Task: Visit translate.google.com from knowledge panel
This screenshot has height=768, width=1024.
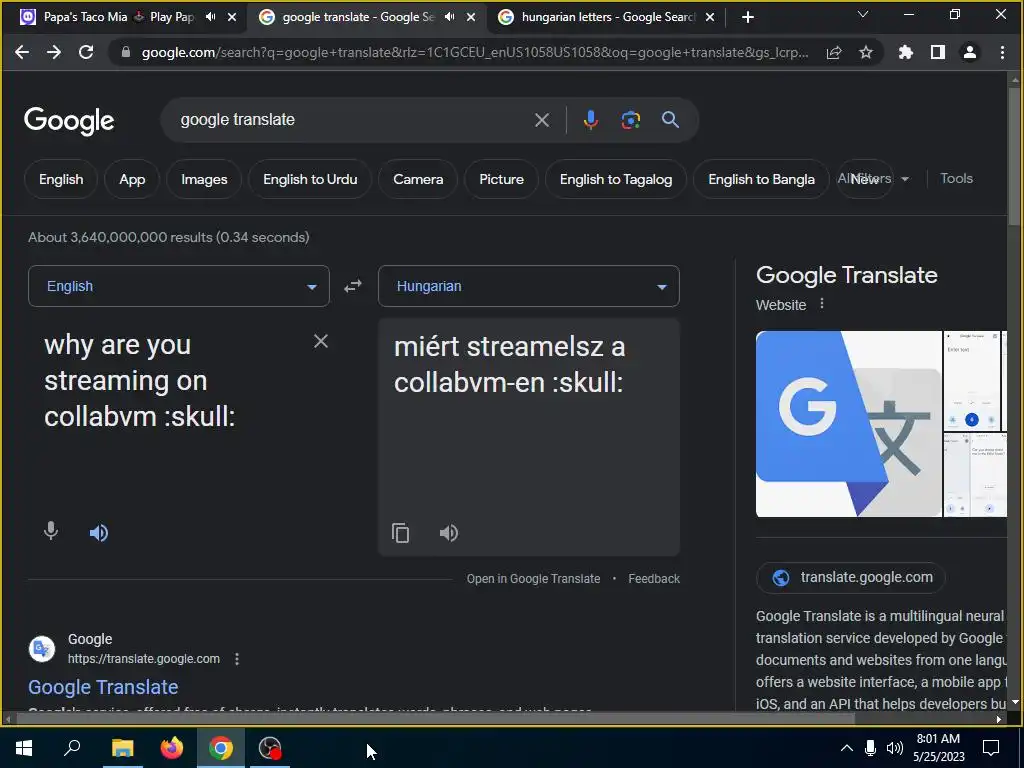Action: [851, 577]
